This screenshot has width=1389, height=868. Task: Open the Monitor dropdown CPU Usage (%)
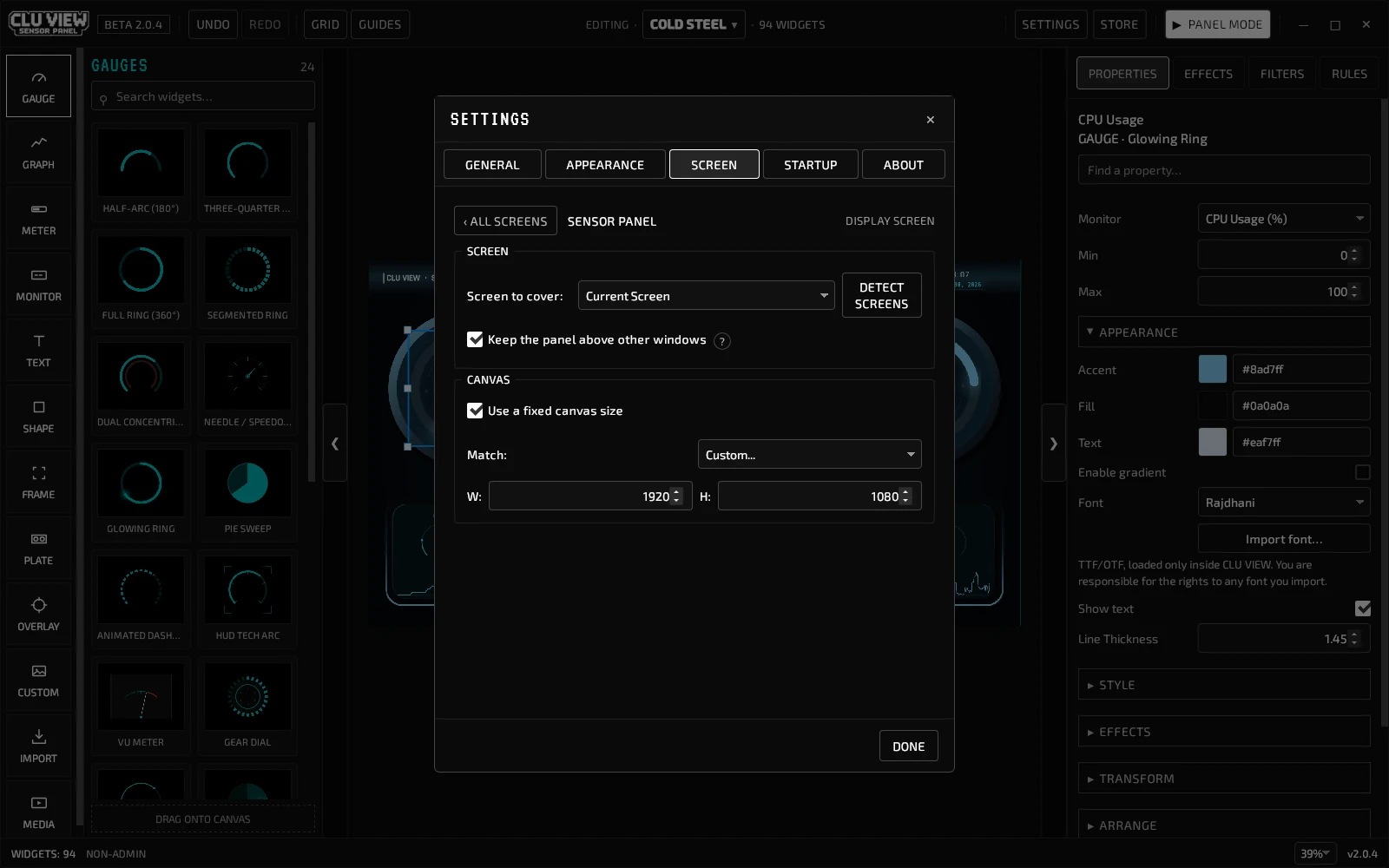pos(1284,219)
